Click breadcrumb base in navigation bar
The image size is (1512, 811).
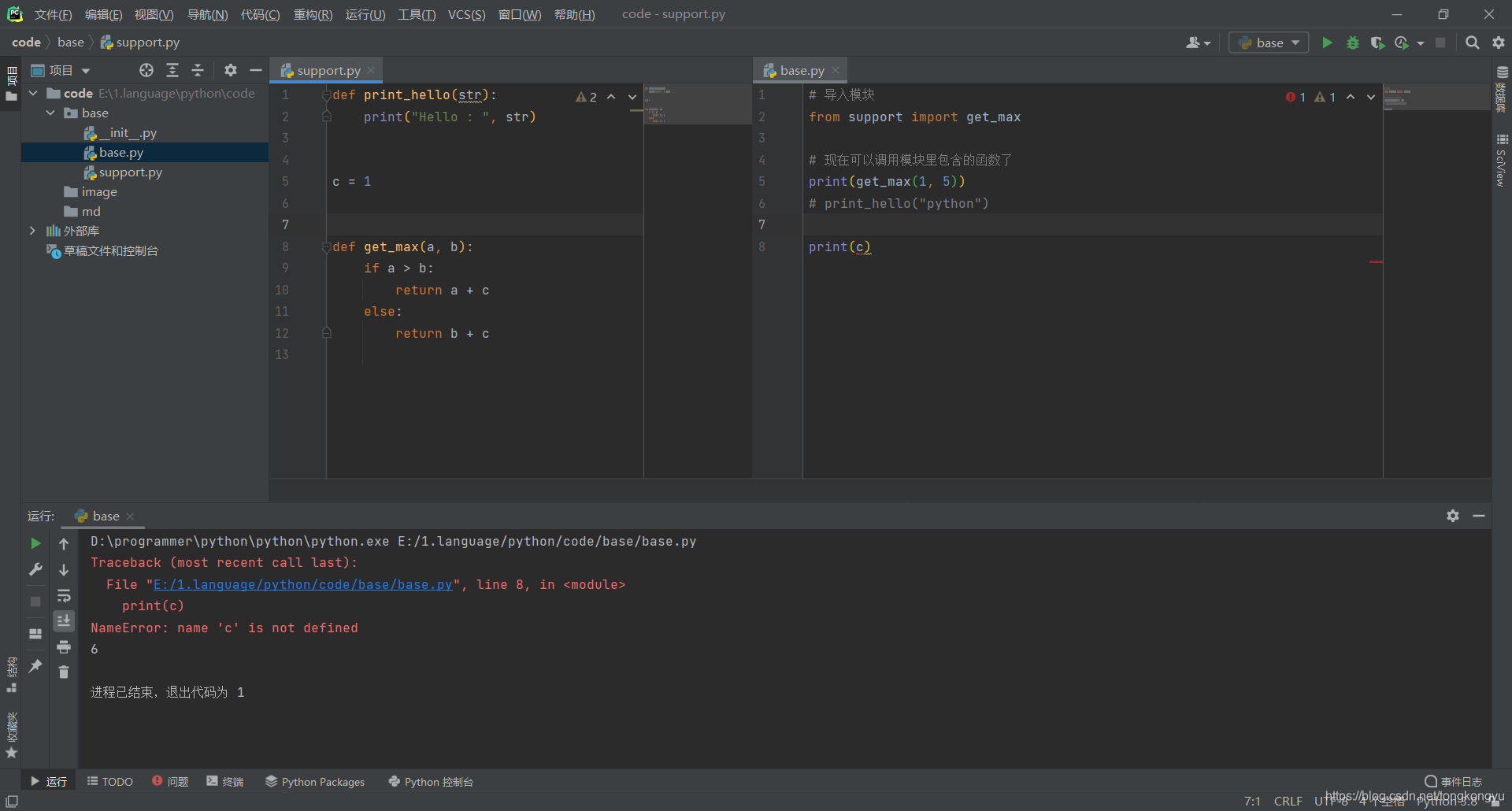[x=71, y=43]
